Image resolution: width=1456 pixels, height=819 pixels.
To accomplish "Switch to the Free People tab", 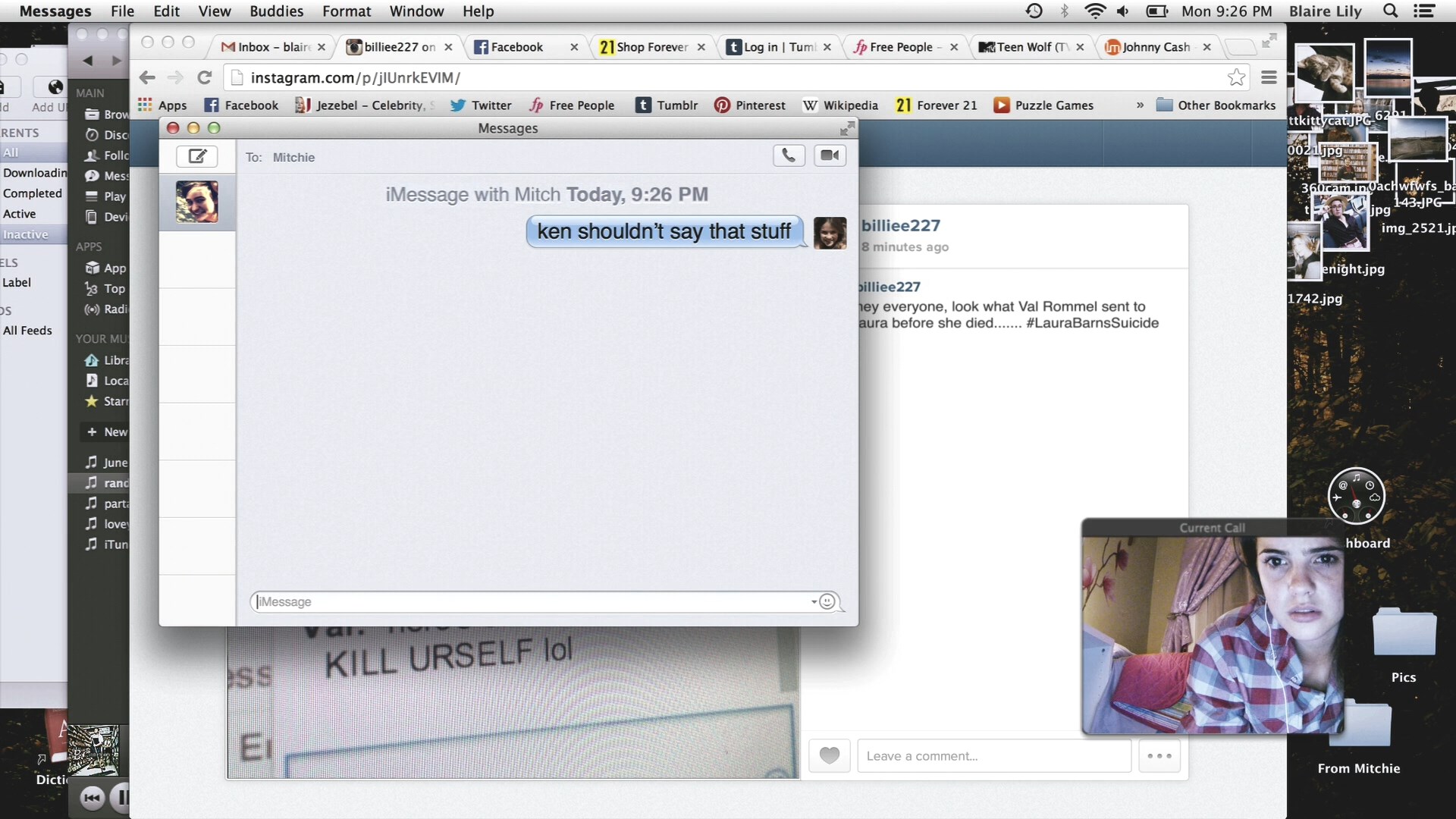I will tap(904, 47).
